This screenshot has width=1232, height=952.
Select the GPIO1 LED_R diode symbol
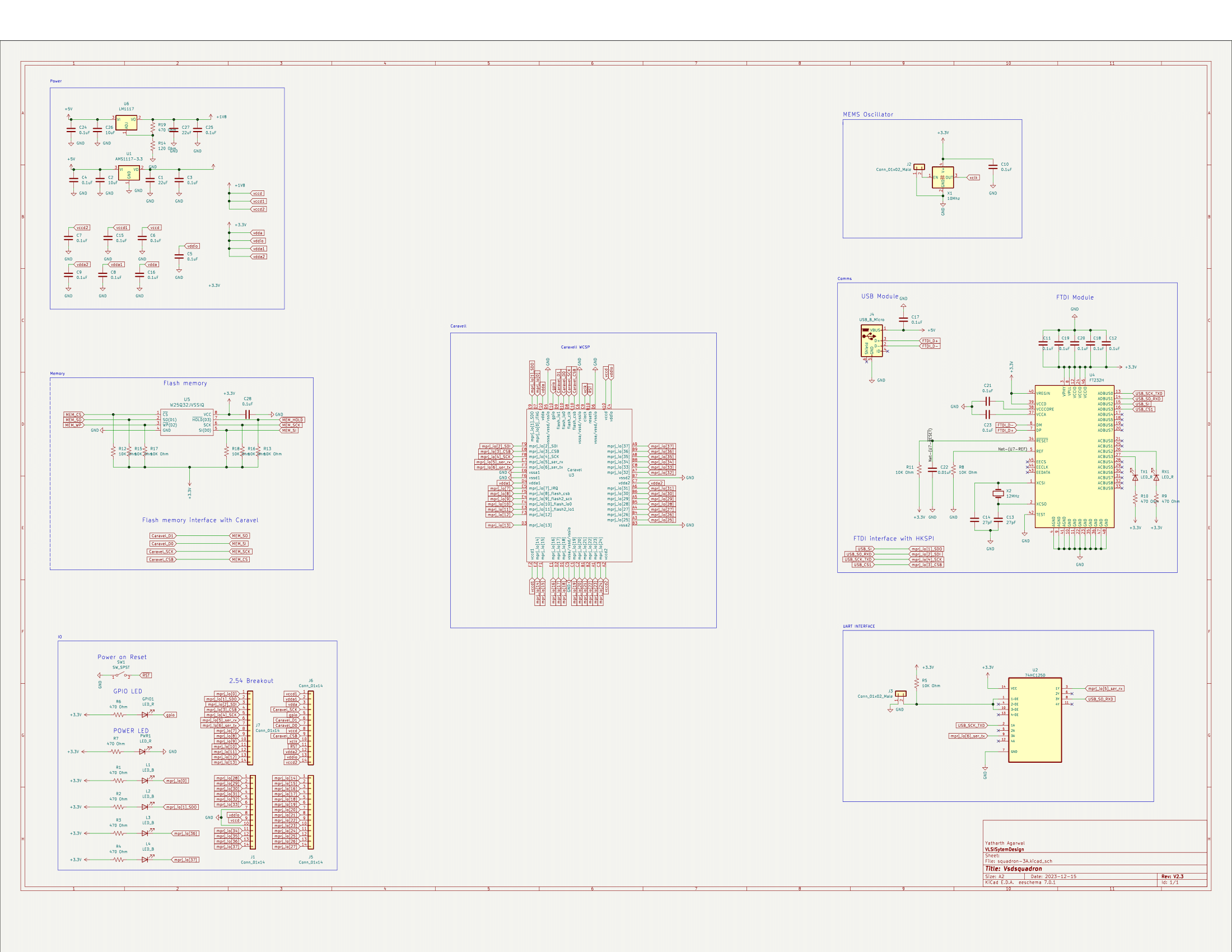tap(146, 715)
